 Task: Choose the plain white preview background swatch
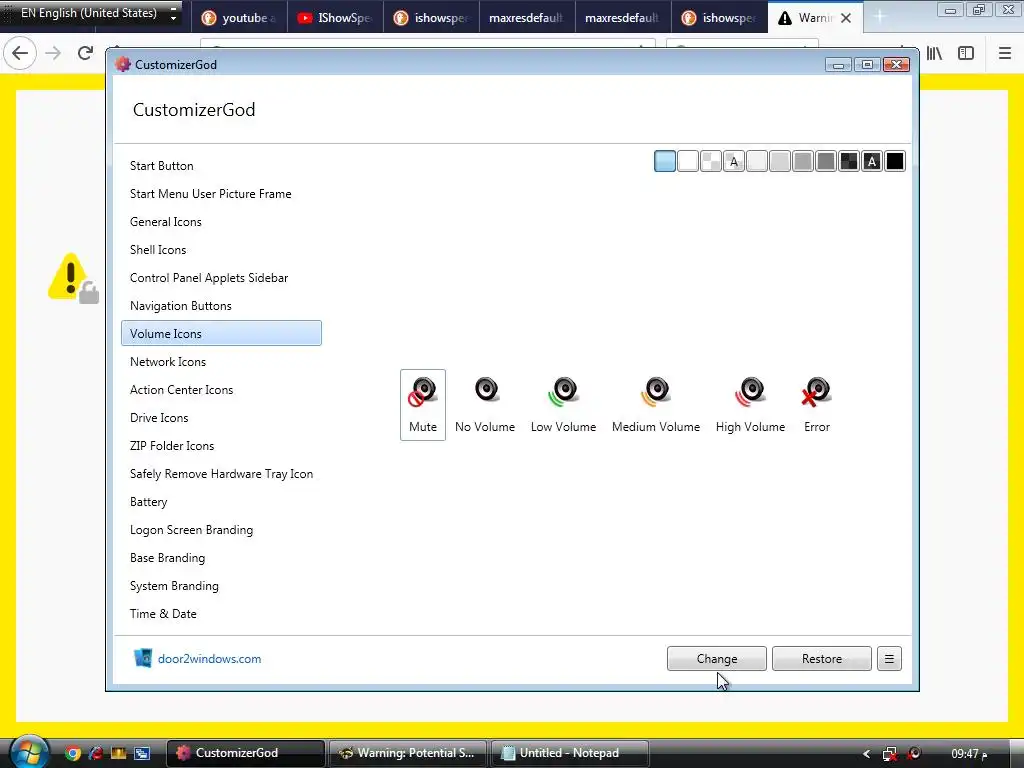pyautogui.click(x=688, y=161)
